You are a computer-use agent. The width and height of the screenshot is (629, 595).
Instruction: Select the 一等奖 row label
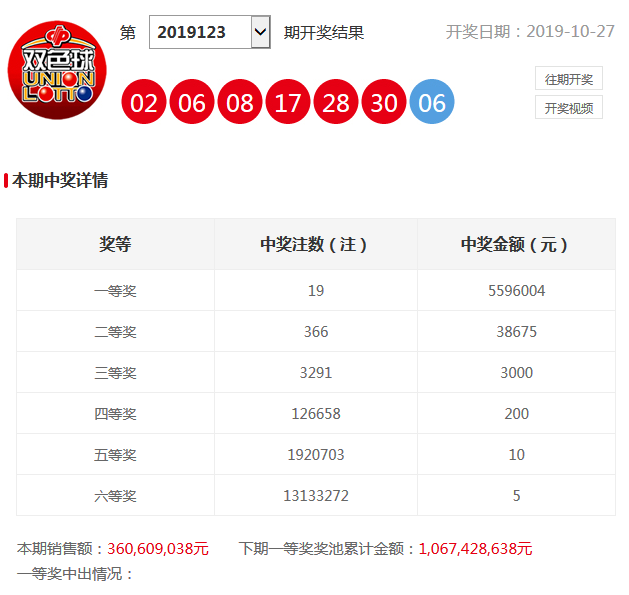tap(115, 290)
